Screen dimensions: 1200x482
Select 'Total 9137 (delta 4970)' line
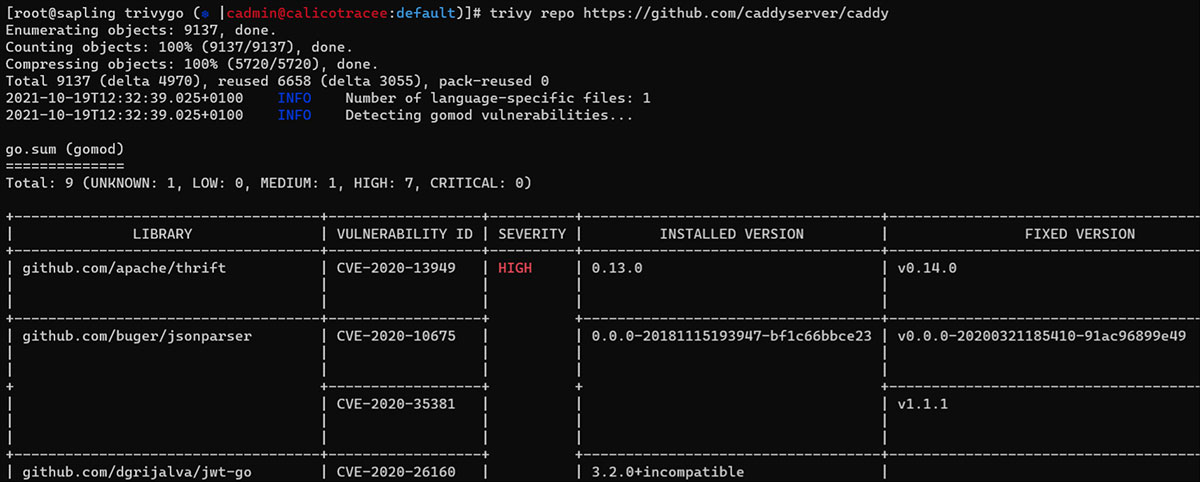coord(277,80)
